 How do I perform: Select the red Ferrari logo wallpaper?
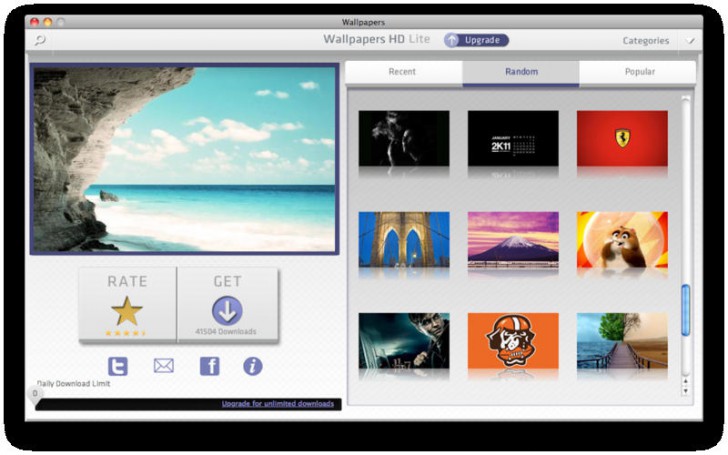(x=622, y=138)
